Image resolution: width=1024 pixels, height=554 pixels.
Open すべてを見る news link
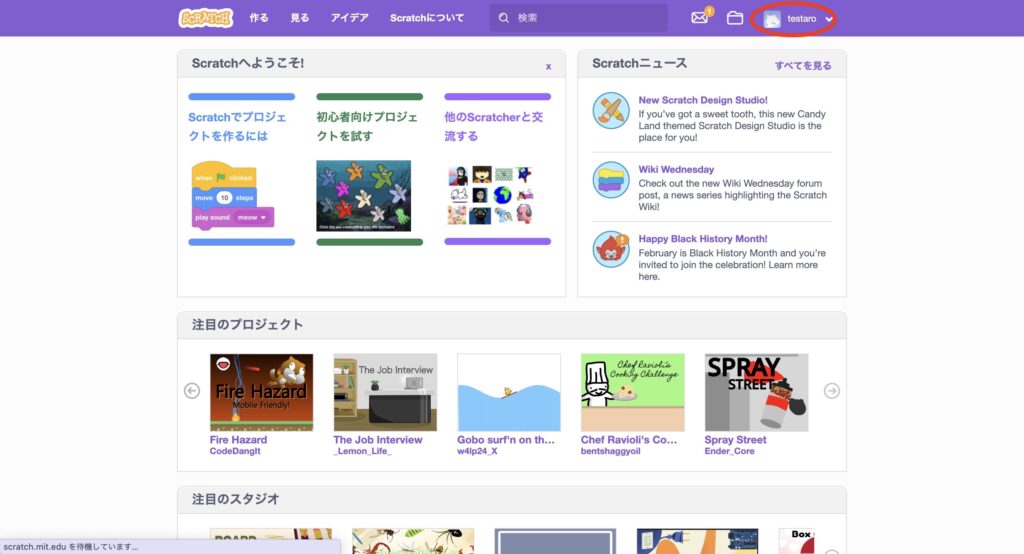tap(803, 65)
